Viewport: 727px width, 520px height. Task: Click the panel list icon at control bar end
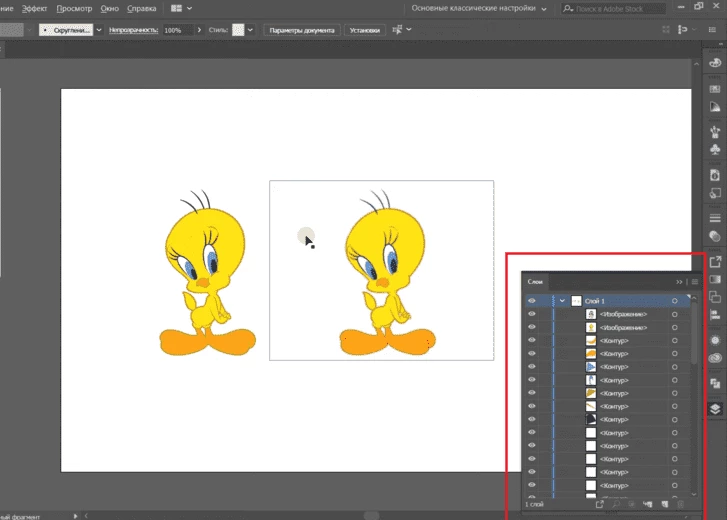point(713,30)
